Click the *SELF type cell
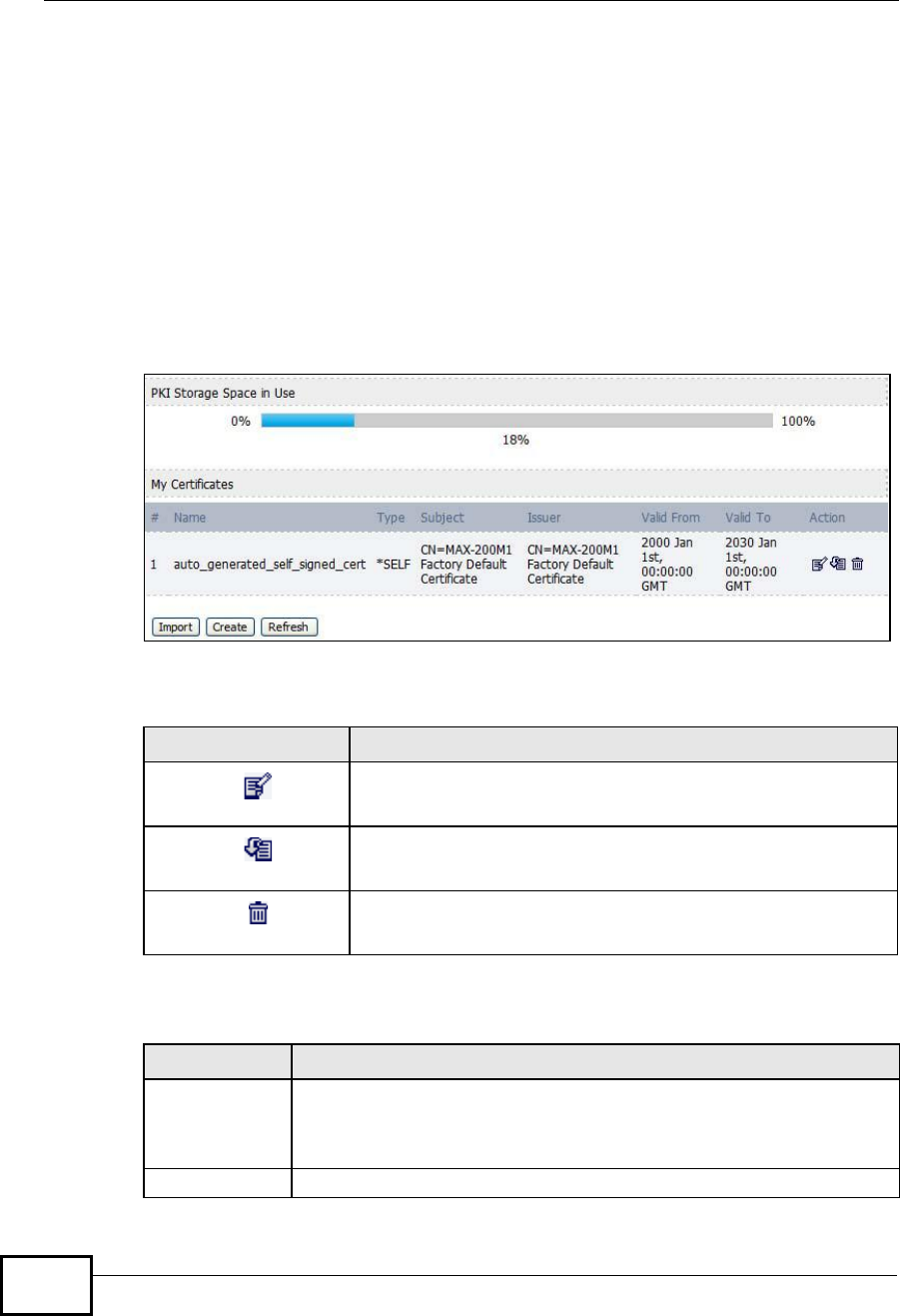The height and width of the screenshot is (1316, 900). 394,565
